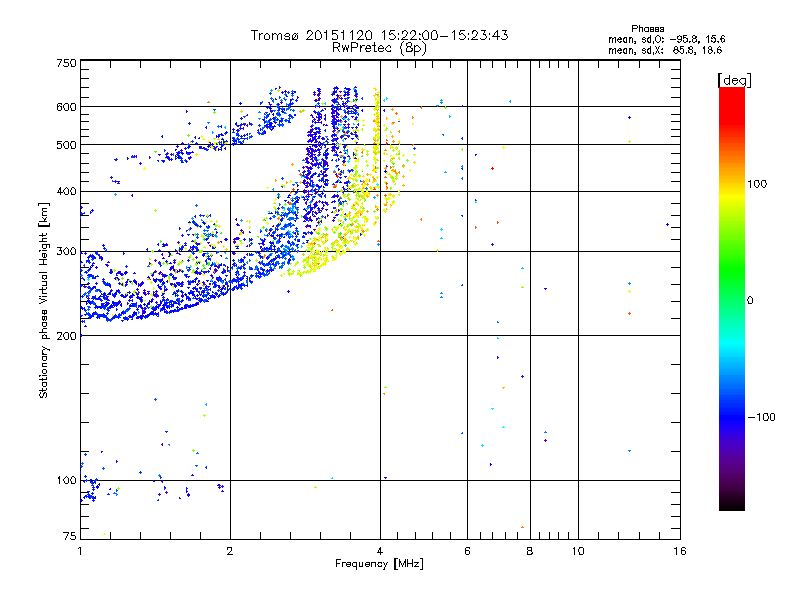
Task: Click the x-axis label '2'
Action: tap(230, 551)
